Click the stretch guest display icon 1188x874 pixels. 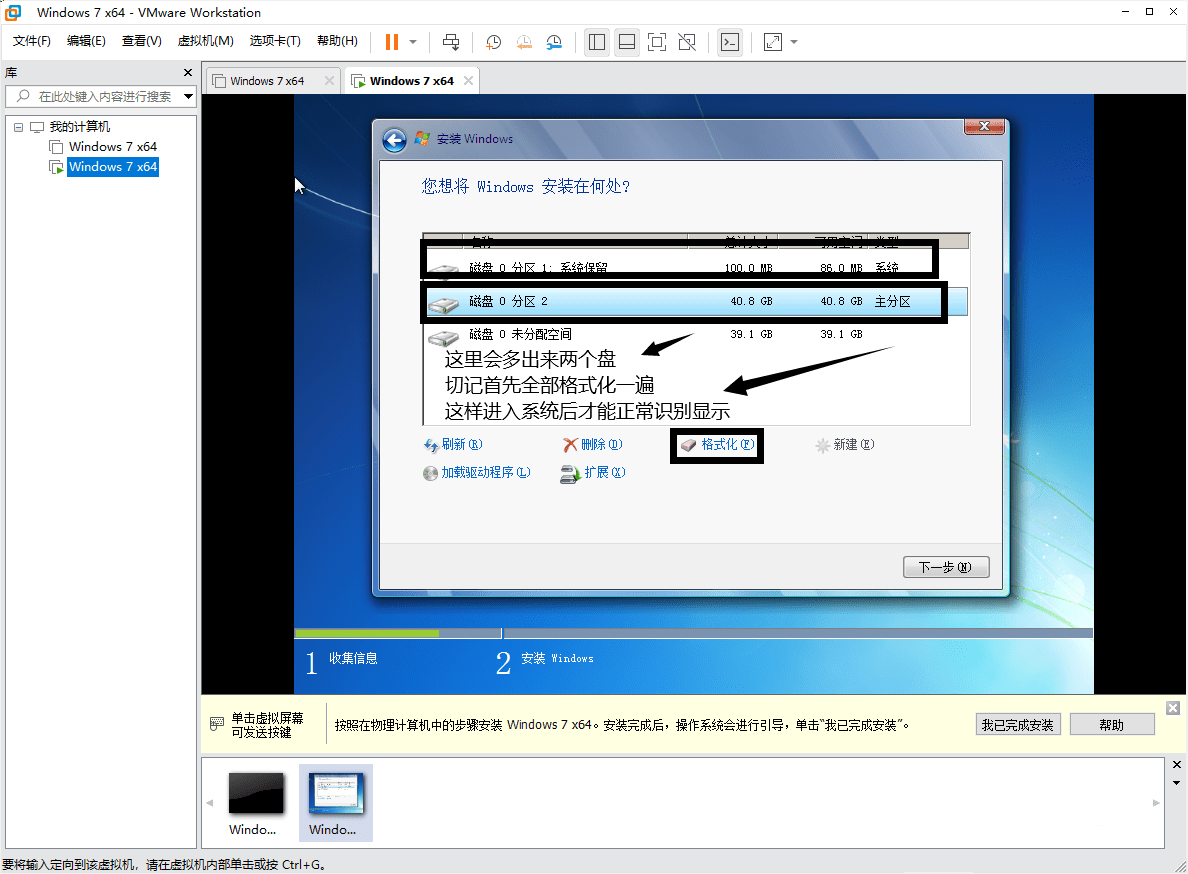pyautogui.click(x=773, y=42)
